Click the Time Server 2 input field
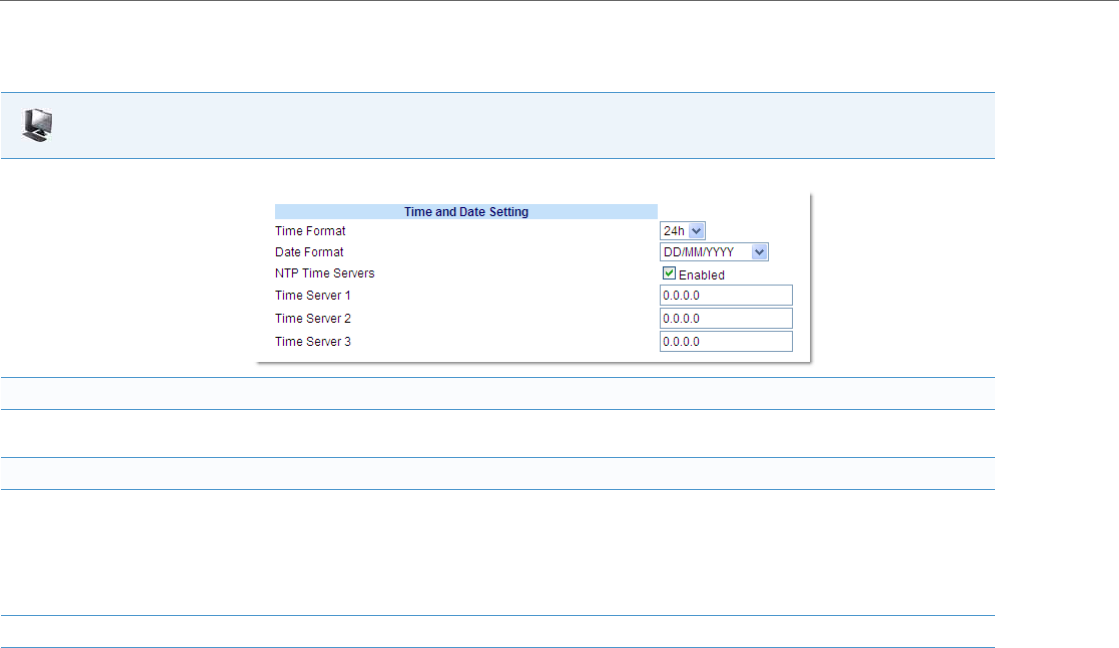Image resolution: width=1119 pixels, height=648 pixels. tap(726, 318)
